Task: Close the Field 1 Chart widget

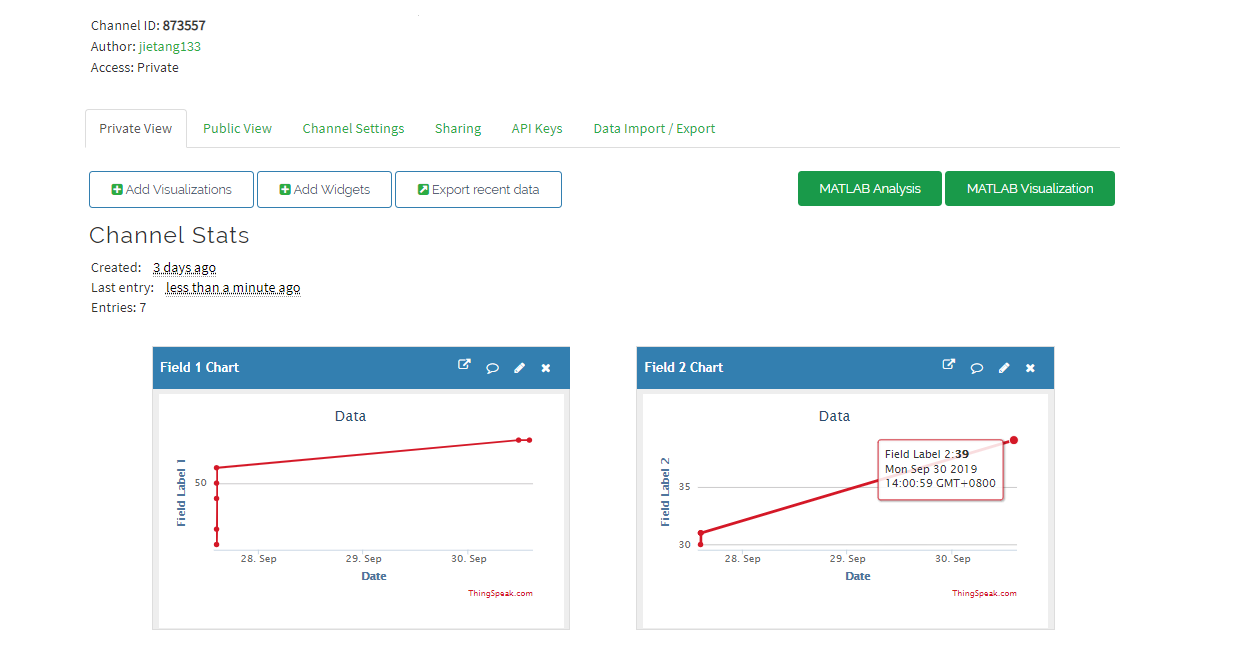Action: (x=546, y=368)
